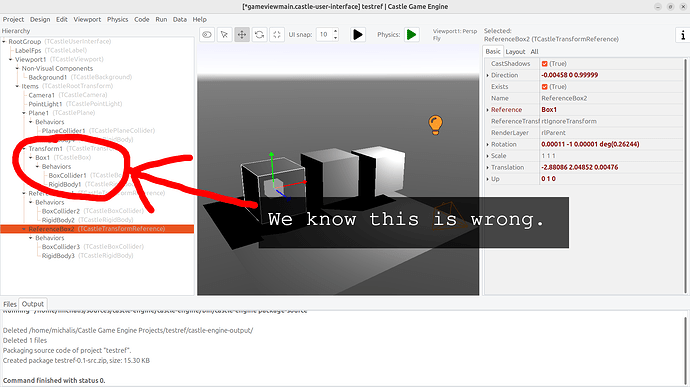
Task: Pick the scale tool in toolbar
Action: (277, 34)
